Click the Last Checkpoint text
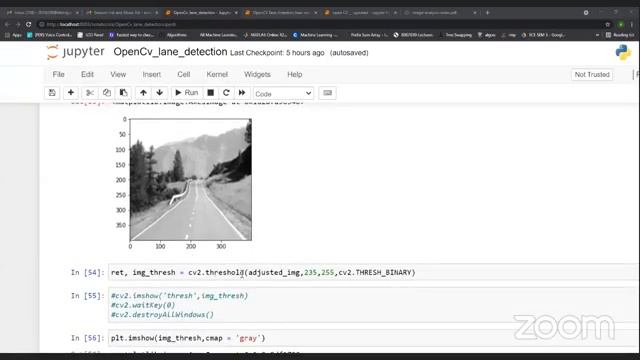This screenshot has width=640, height=360. pyautogui.click(x=277, y=53)
